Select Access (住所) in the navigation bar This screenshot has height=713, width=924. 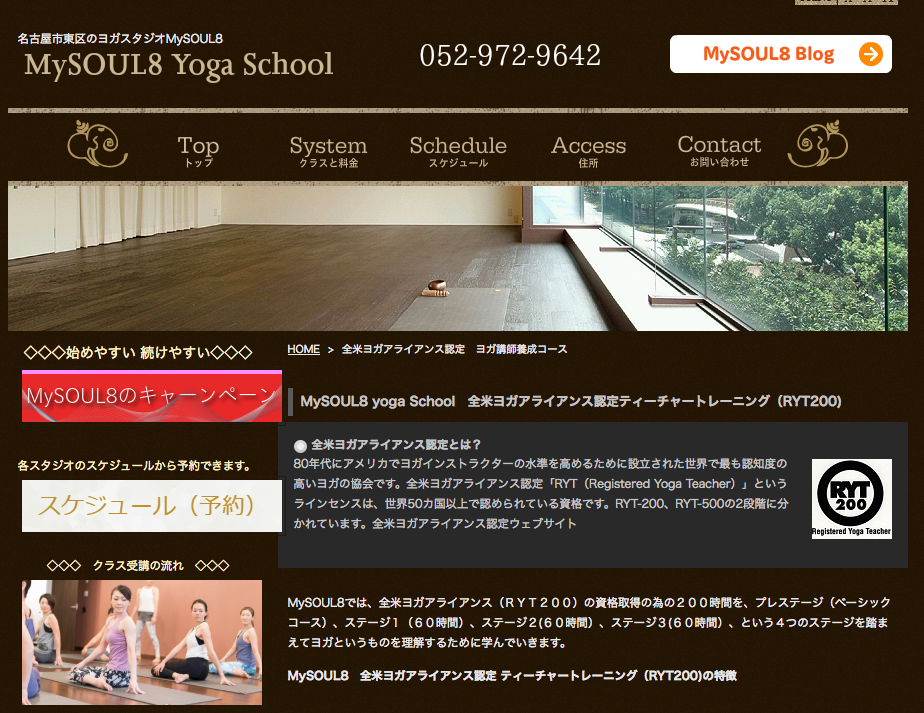[x=588, y=151]
